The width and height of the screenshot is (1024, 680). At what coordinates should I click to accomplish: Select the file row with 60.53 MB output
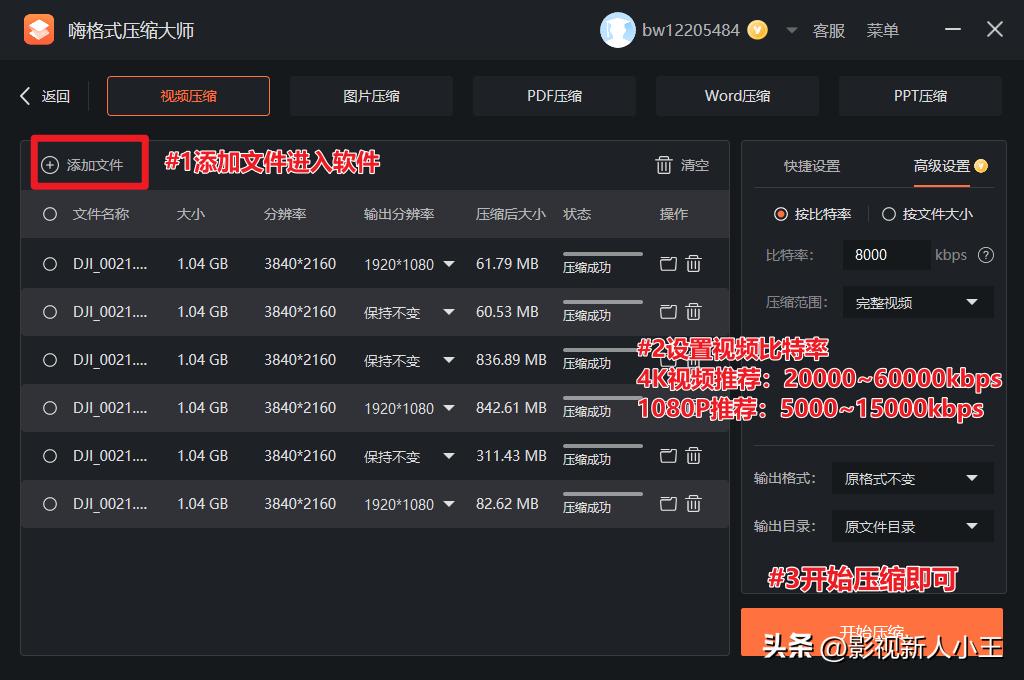point(50,312)
